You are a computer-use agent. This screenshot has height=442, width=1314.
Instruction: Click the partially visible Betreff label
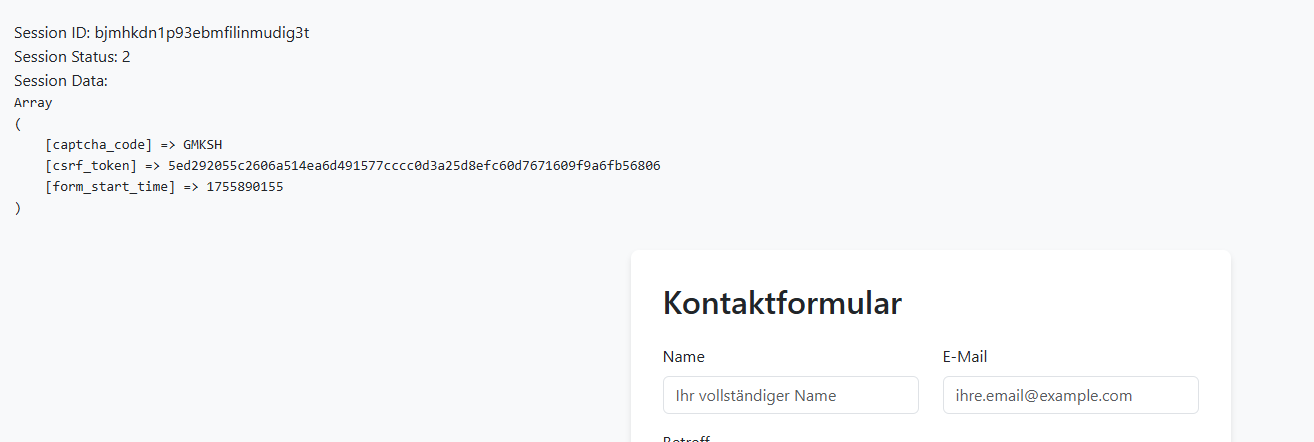point(686,438)
